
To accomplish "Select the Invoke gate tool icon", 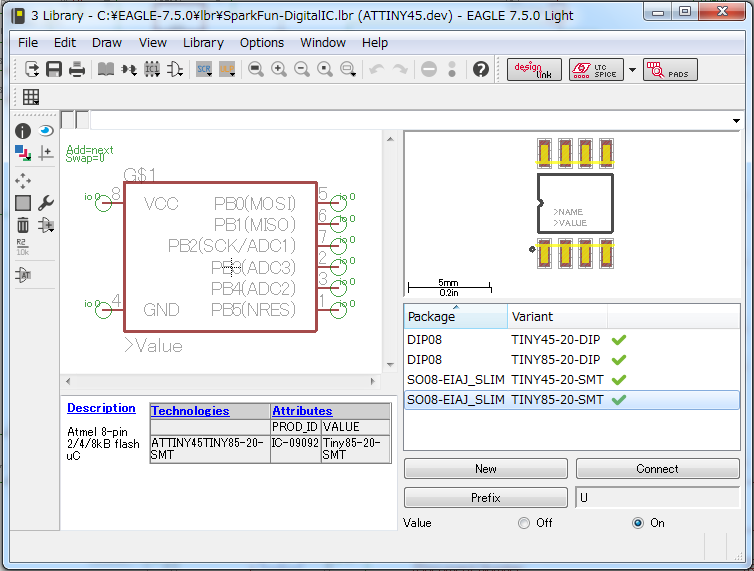I will coord(23,275).
